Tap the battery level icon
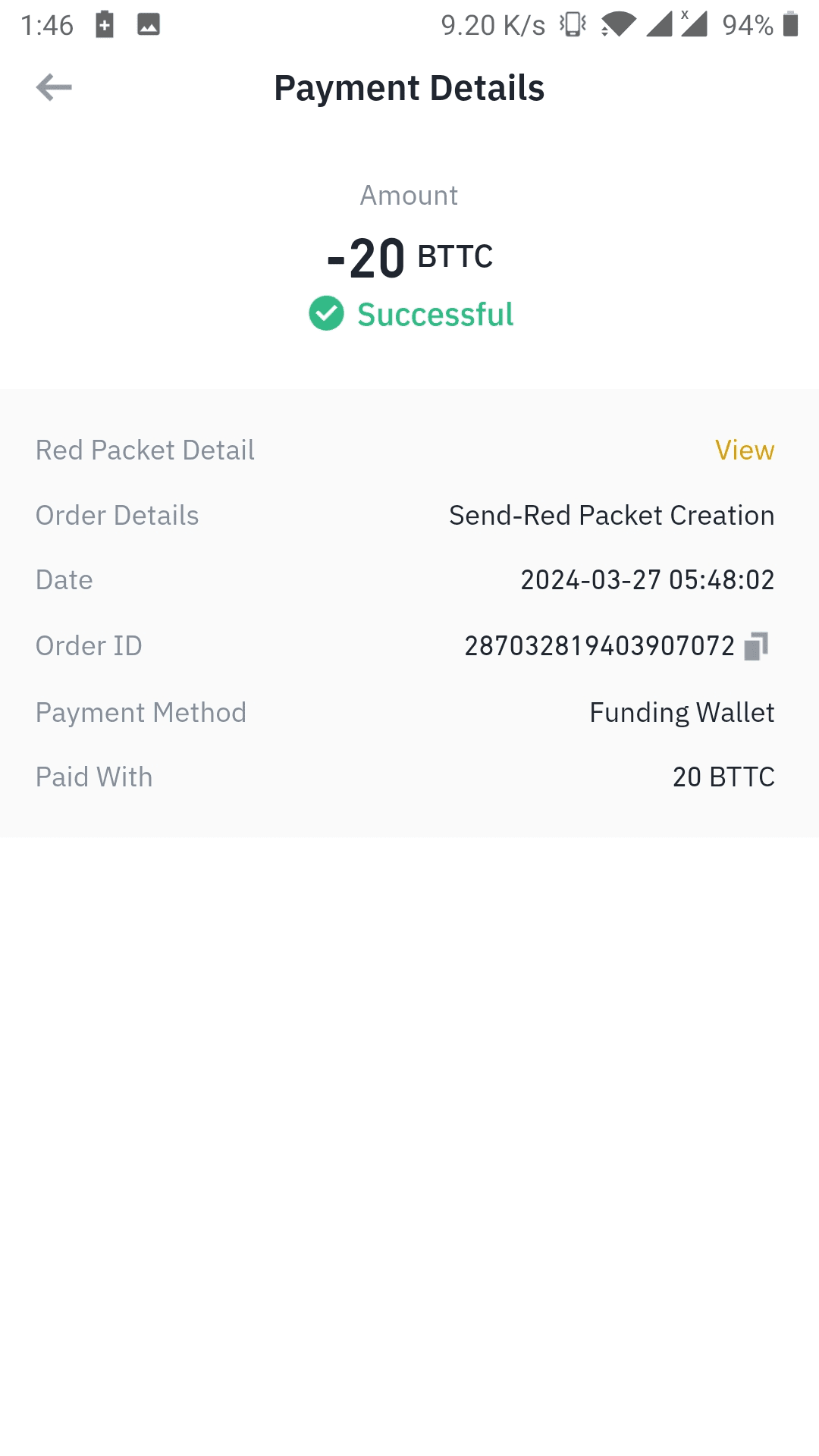Screen dimensions: 819x1456 point(790,25)
